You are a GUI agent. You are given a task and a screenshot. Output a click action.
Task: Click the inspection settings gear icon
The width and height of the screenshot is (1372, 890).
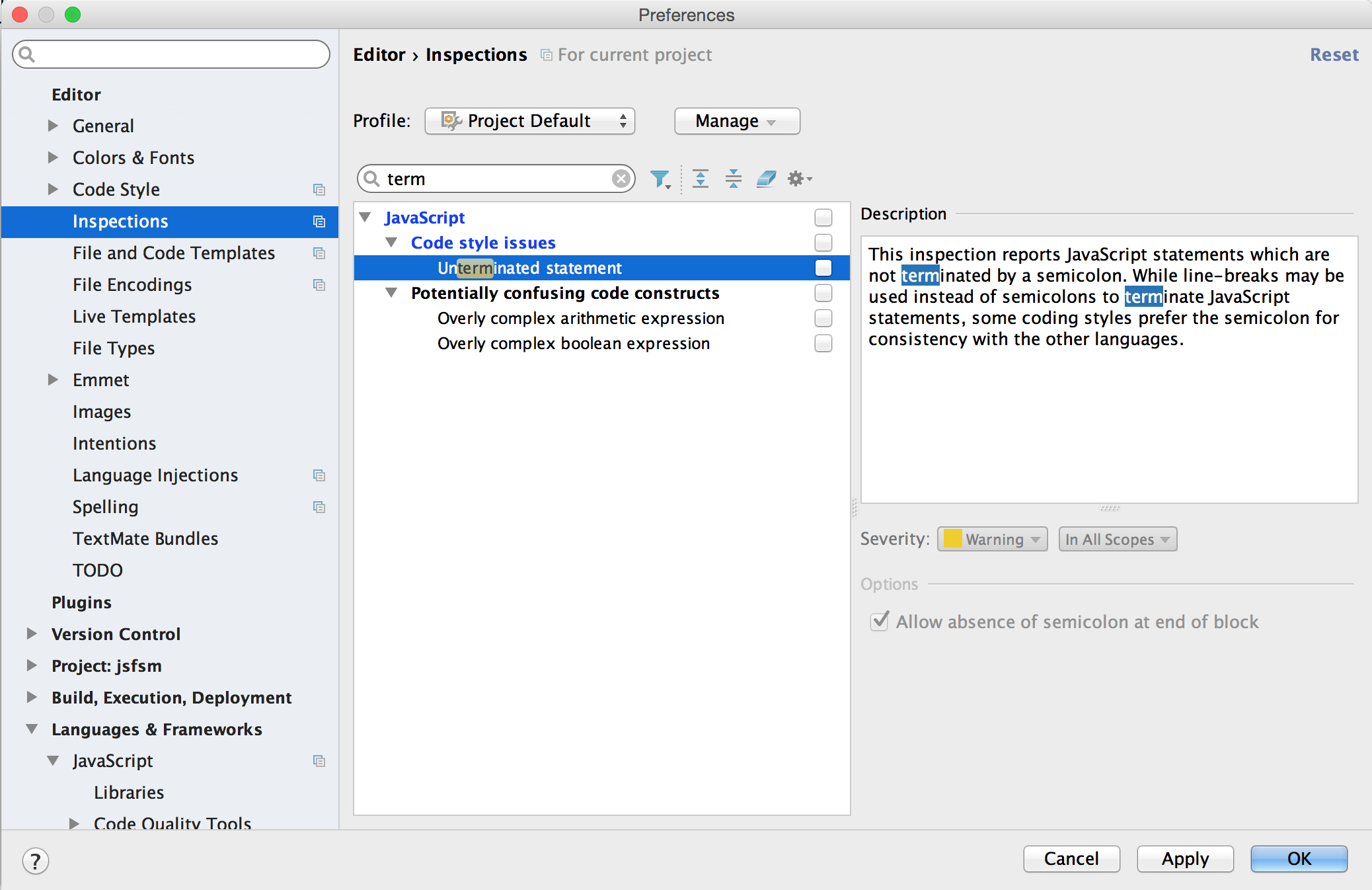coord(800,178)
